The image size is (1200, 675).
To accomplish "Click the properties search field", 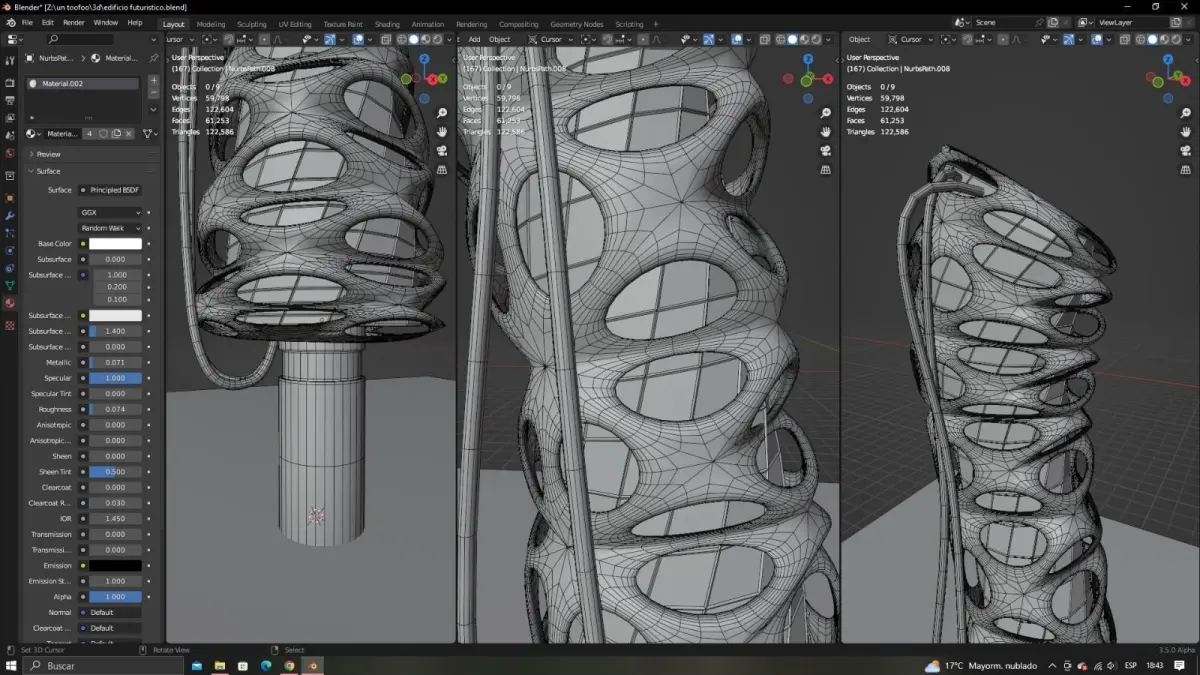I will [x=80, y=39].
